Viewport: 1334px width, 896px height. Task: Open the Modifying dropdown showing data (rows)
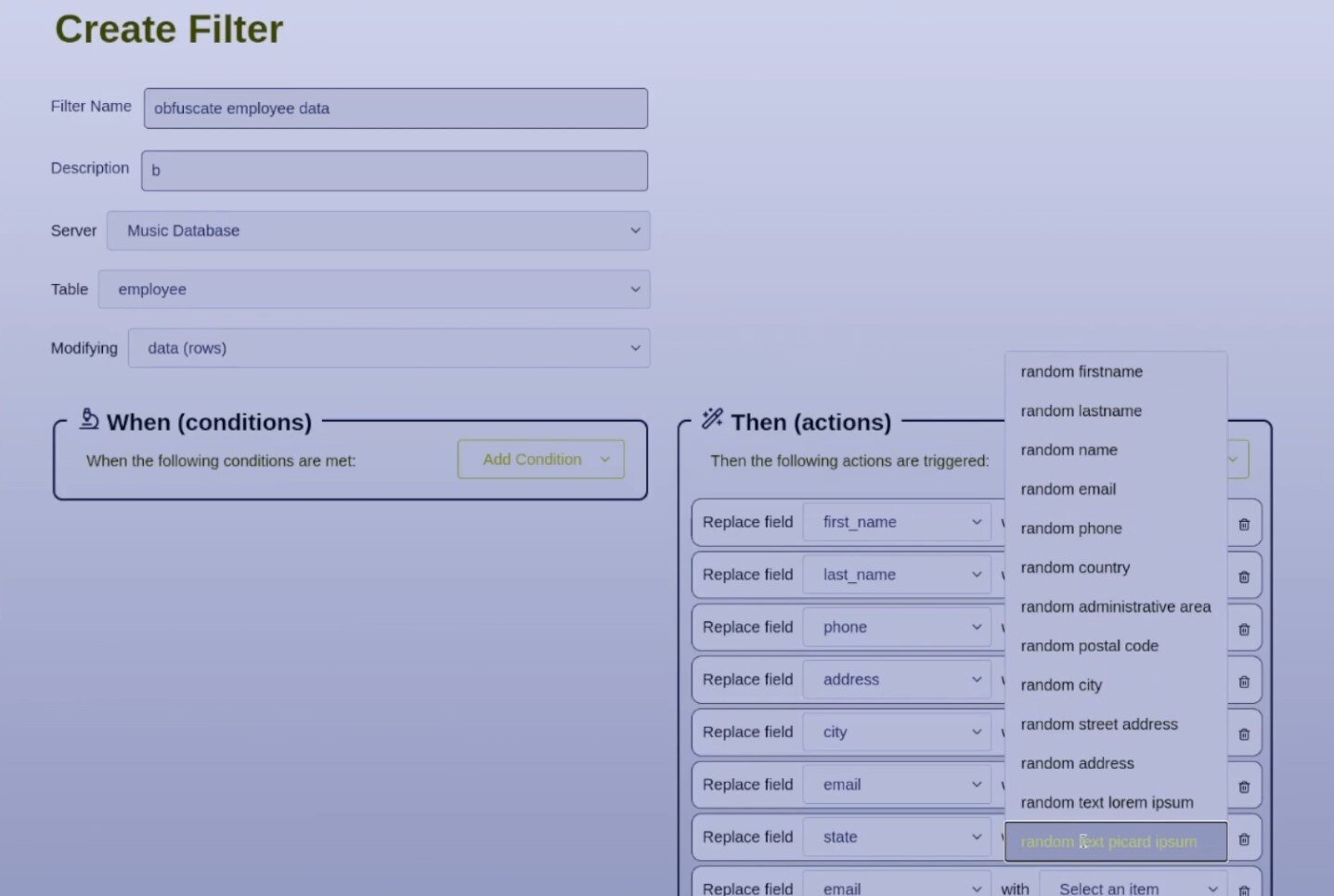(x=389, y=348)
